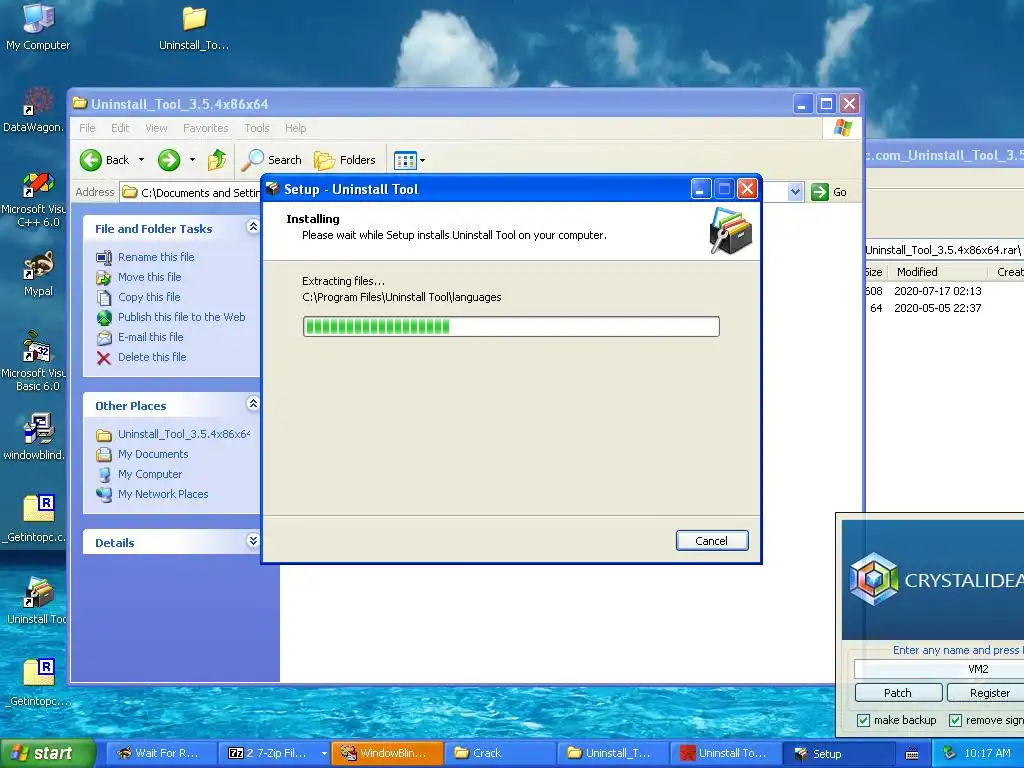Open Forward button history dropdown arrow

click(192, 160)
